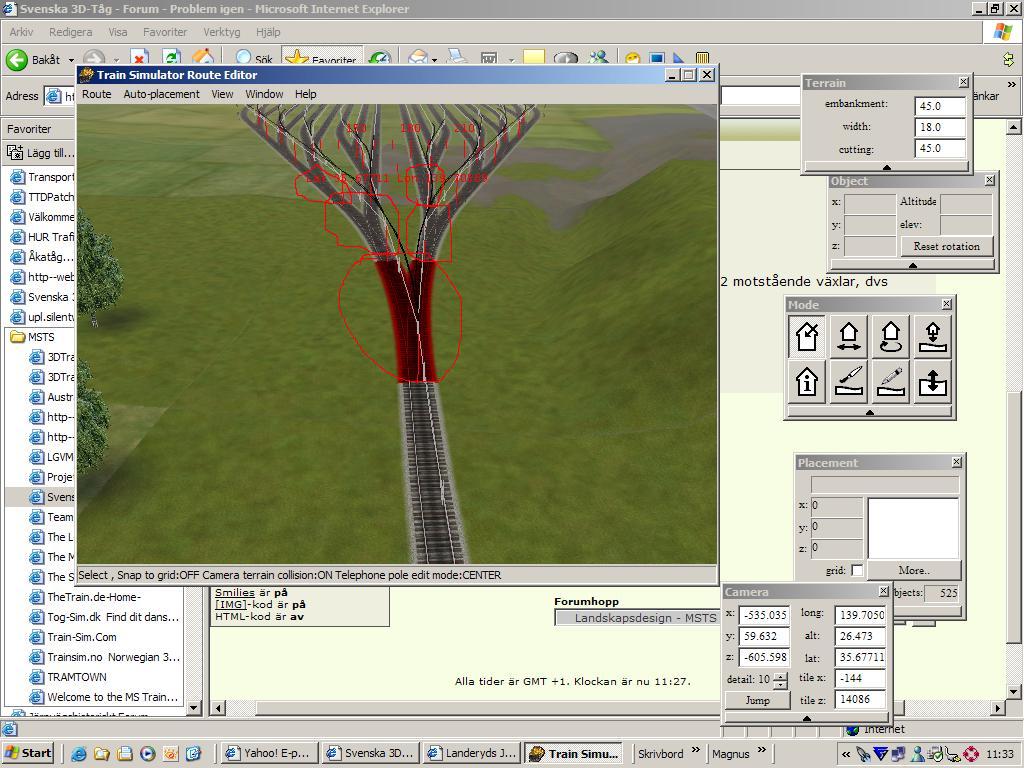Close the Mode panel
This screenshot has width=1024, height=768.
[x=946, y=304]
